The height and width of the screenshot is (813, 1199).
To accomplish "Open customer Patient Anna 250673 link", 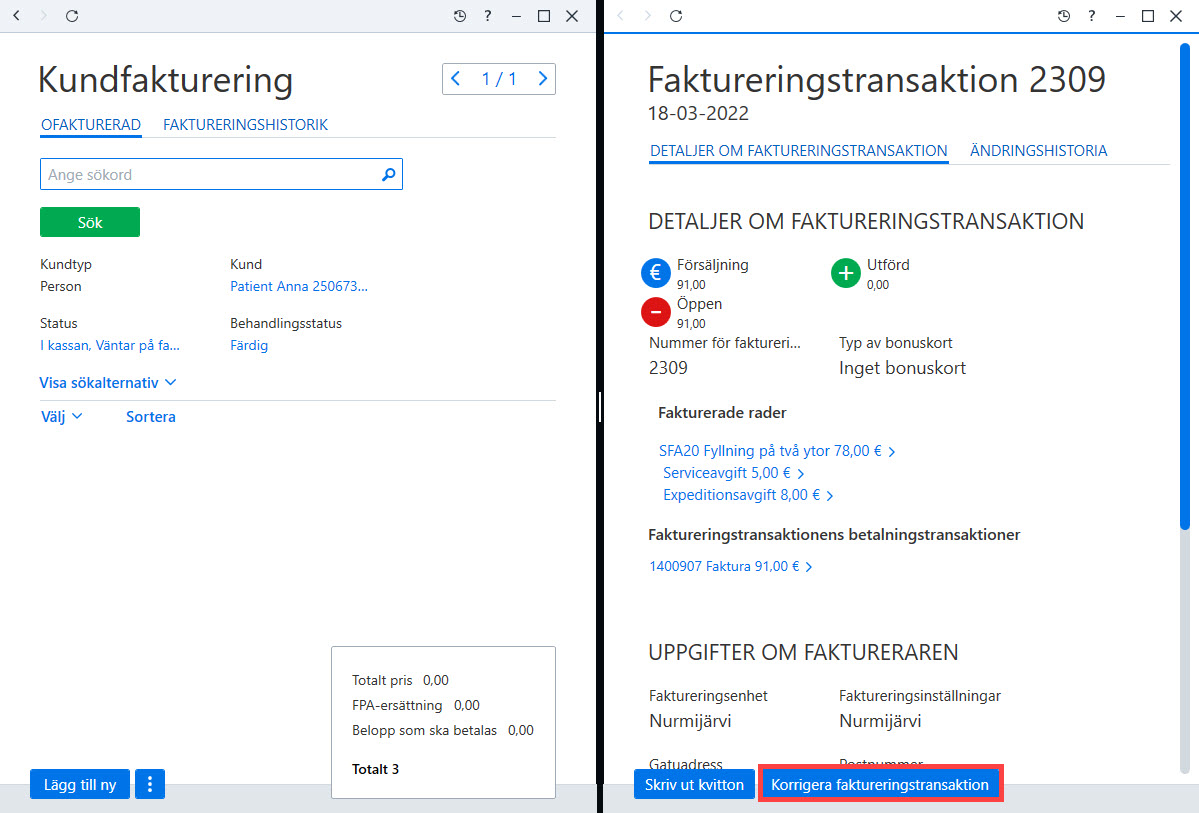I will (x=299, y=286).
